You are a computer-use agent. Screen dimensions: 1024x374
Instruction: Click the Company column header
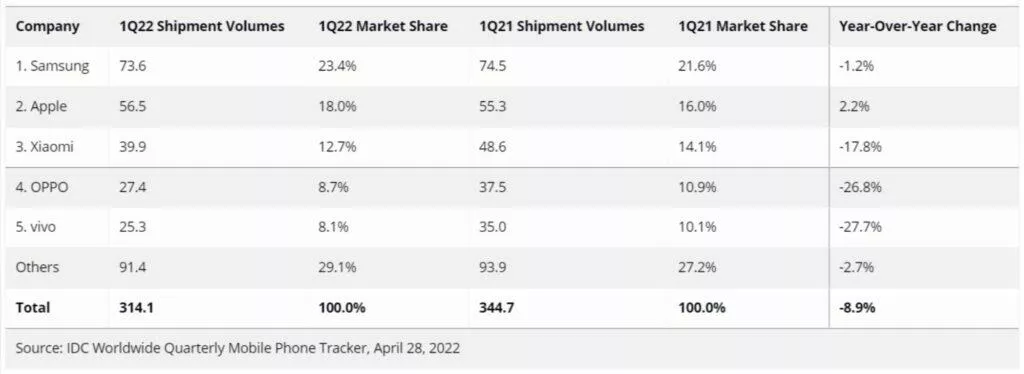tap(47, 26)
